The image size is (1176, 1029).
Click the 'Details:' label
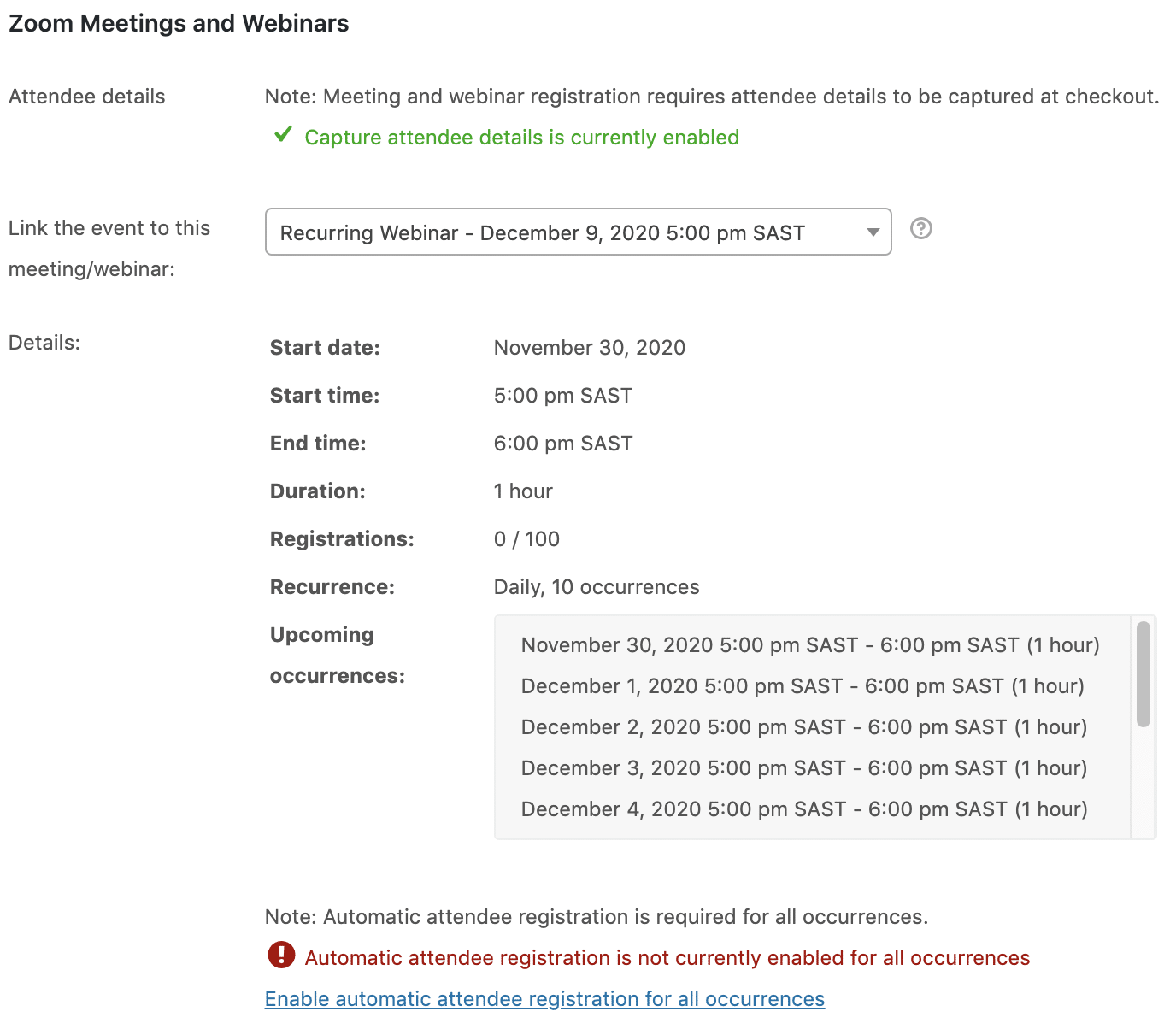(x=44, y=343)
